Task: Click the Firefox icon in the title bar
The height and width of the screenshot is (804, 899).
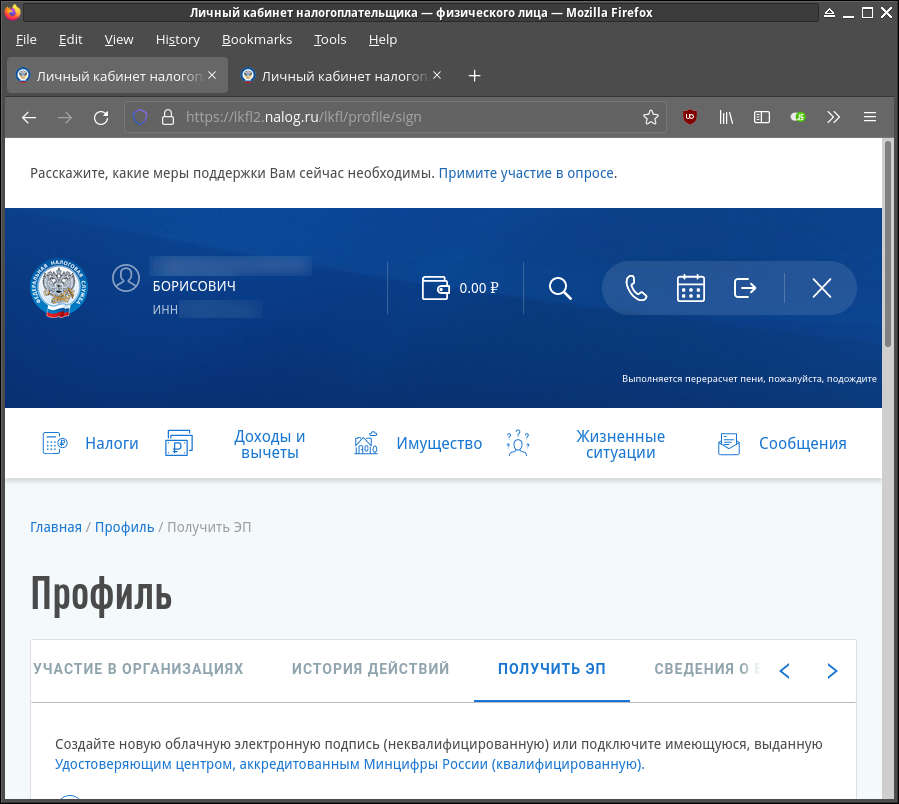Action: 11,12
